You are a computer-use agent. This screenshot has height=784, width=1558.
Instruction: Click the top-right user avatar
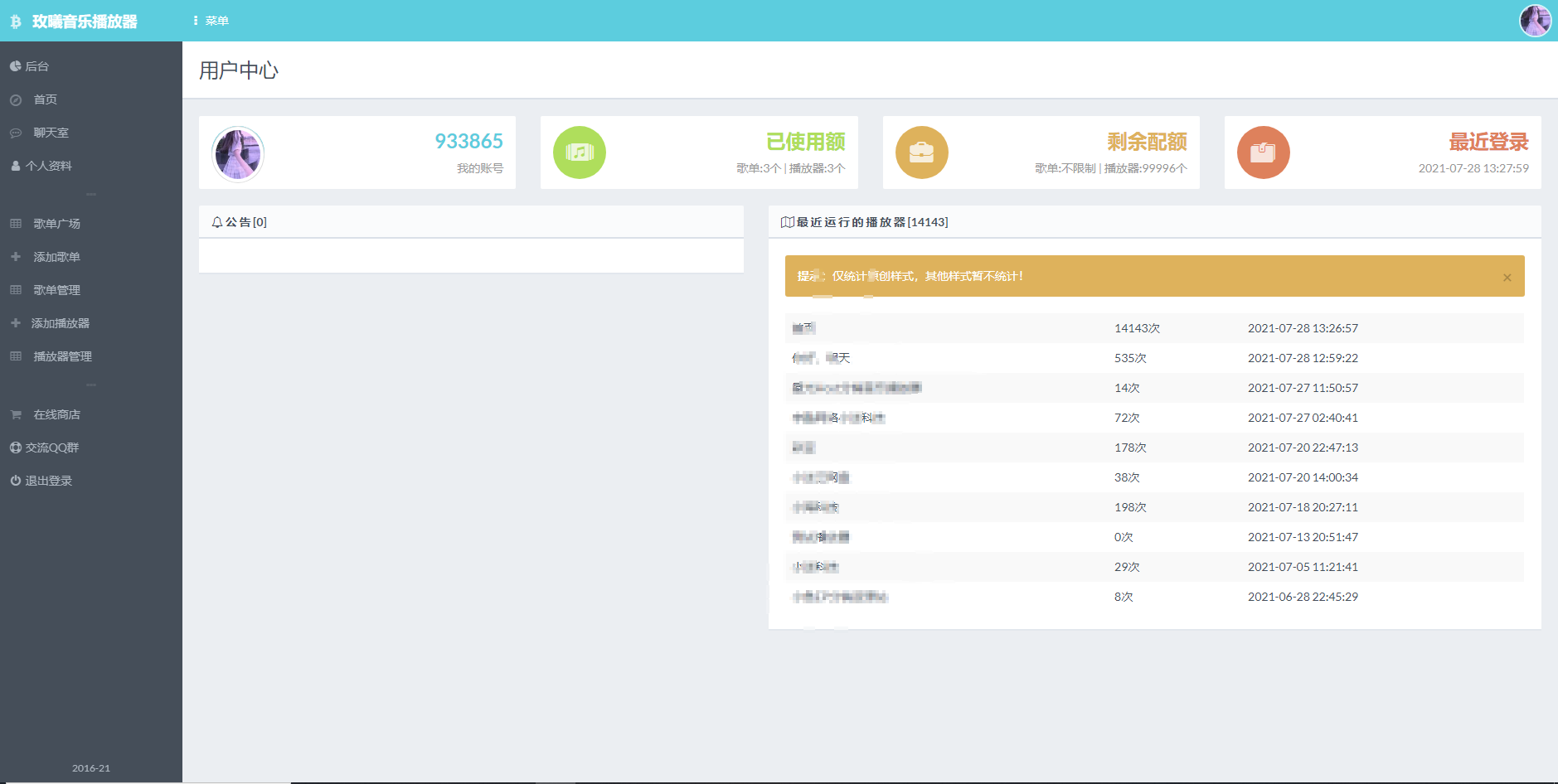pos(1535,21)
